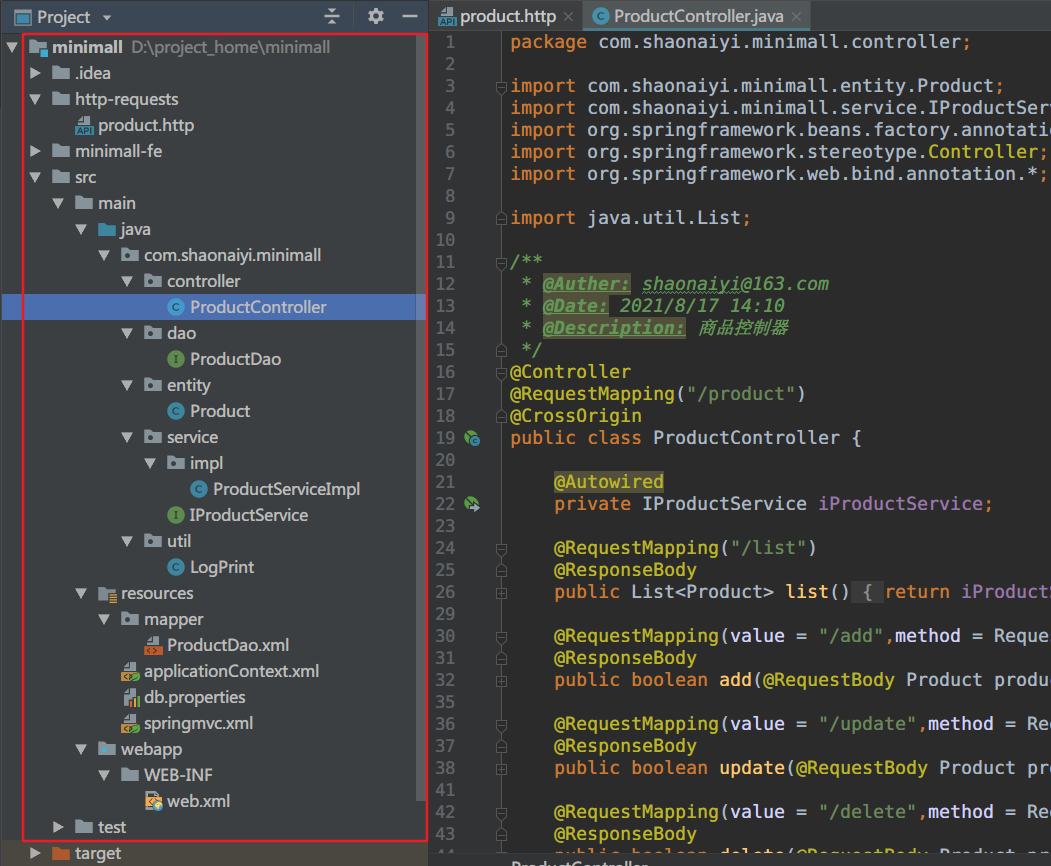This screenshot has width=1051, height=866.
Task: Collapse the controller package
Action: coord(127,282)
